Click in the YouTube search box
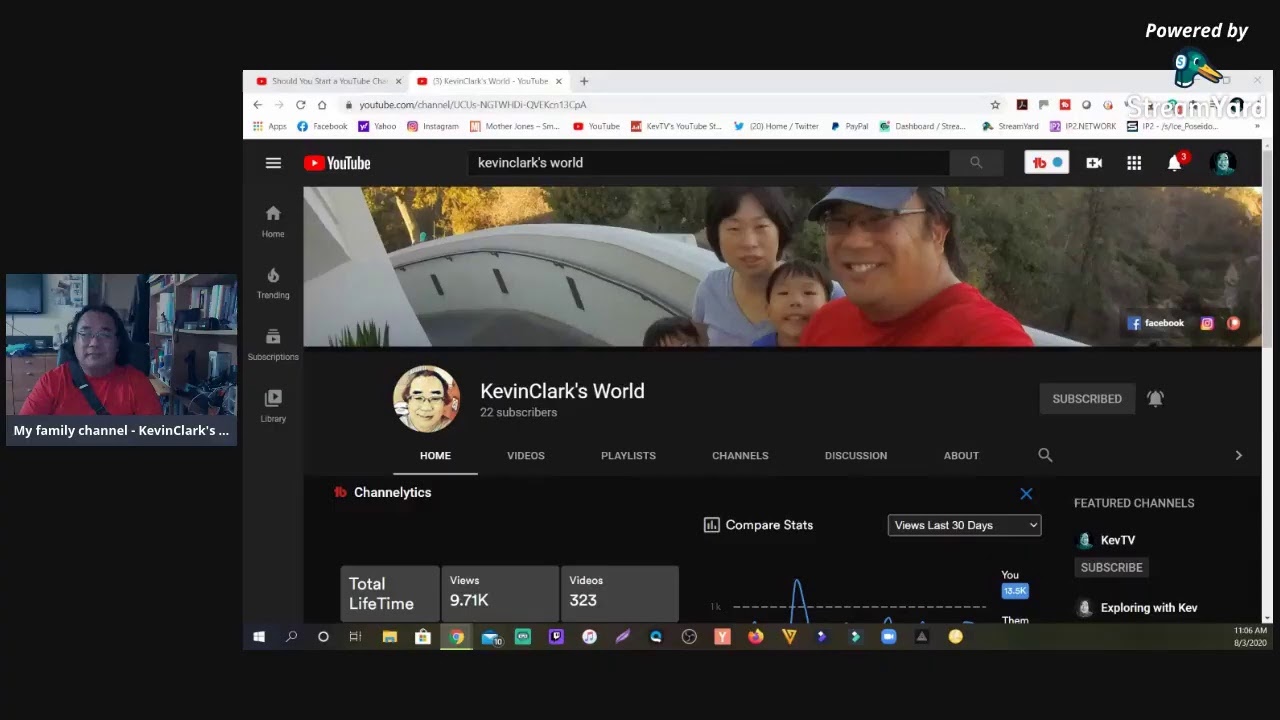The width and height of the screenshot is (1280, 720). pos(708,163)
